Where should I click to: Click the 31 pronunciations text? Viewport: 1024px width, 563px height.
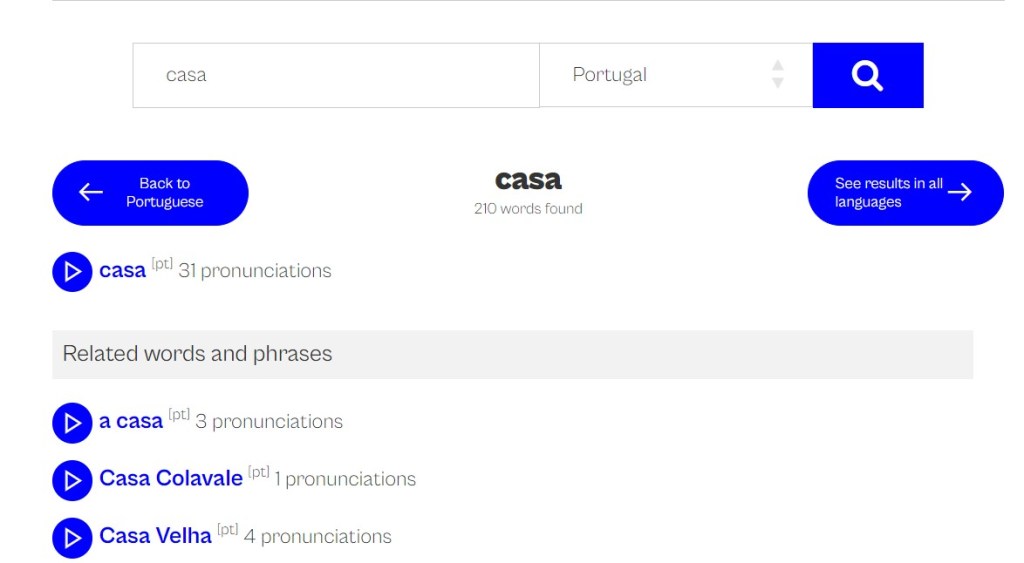254,271
